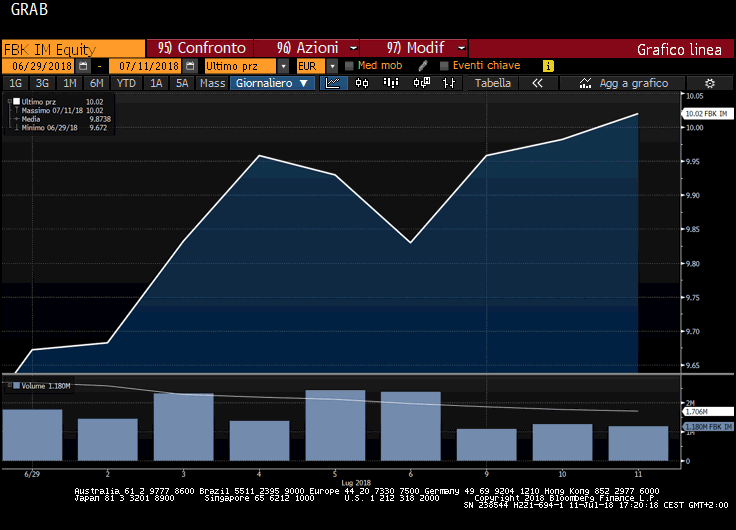Open chart settings via gear icon

click(710, 83)
